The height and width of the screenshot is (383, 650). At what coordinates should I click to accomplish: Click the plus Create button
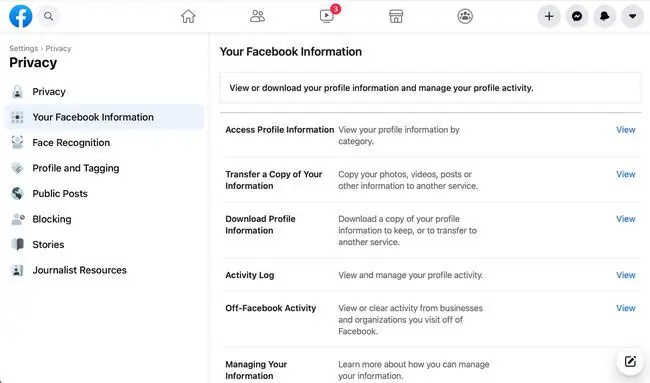549,16
